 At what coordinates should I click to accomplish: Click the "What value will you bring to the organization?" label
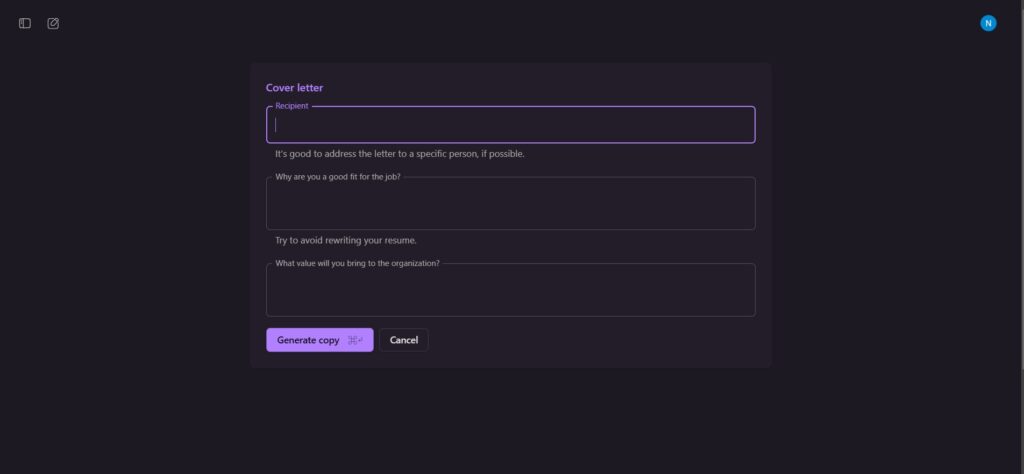tap(357, 263)
